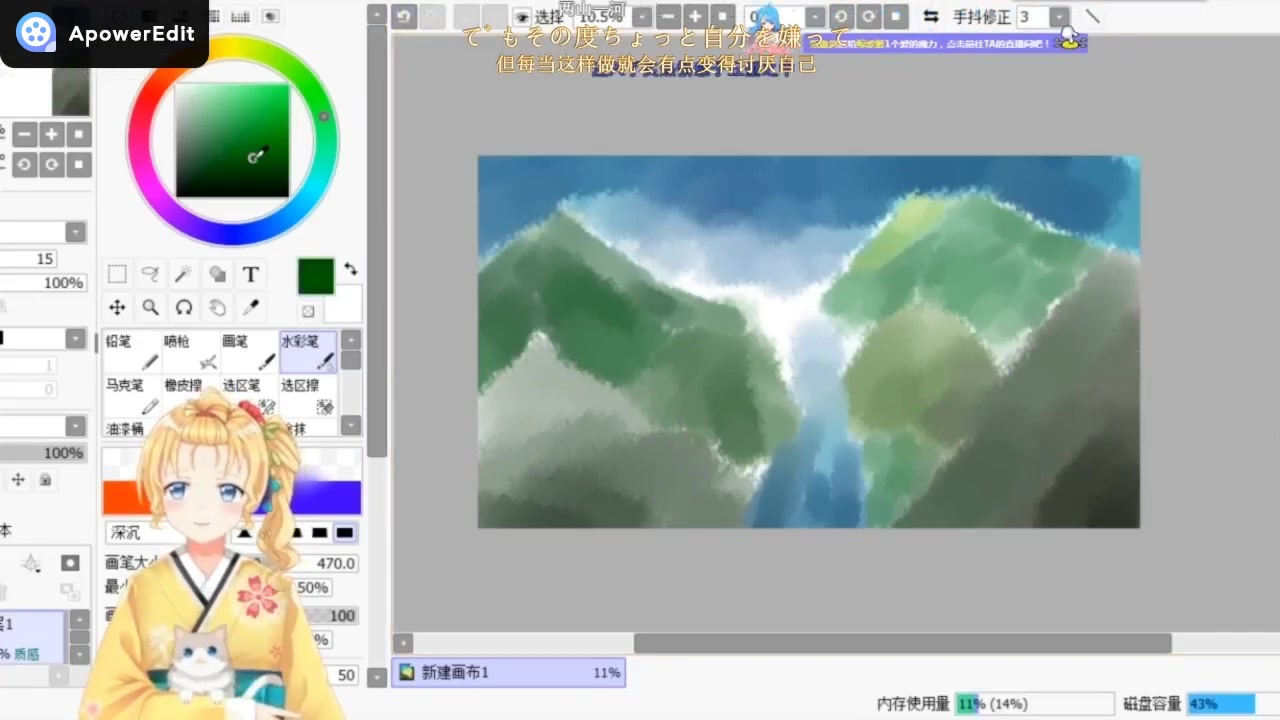Select the rotate view tool

coord(183,307)
